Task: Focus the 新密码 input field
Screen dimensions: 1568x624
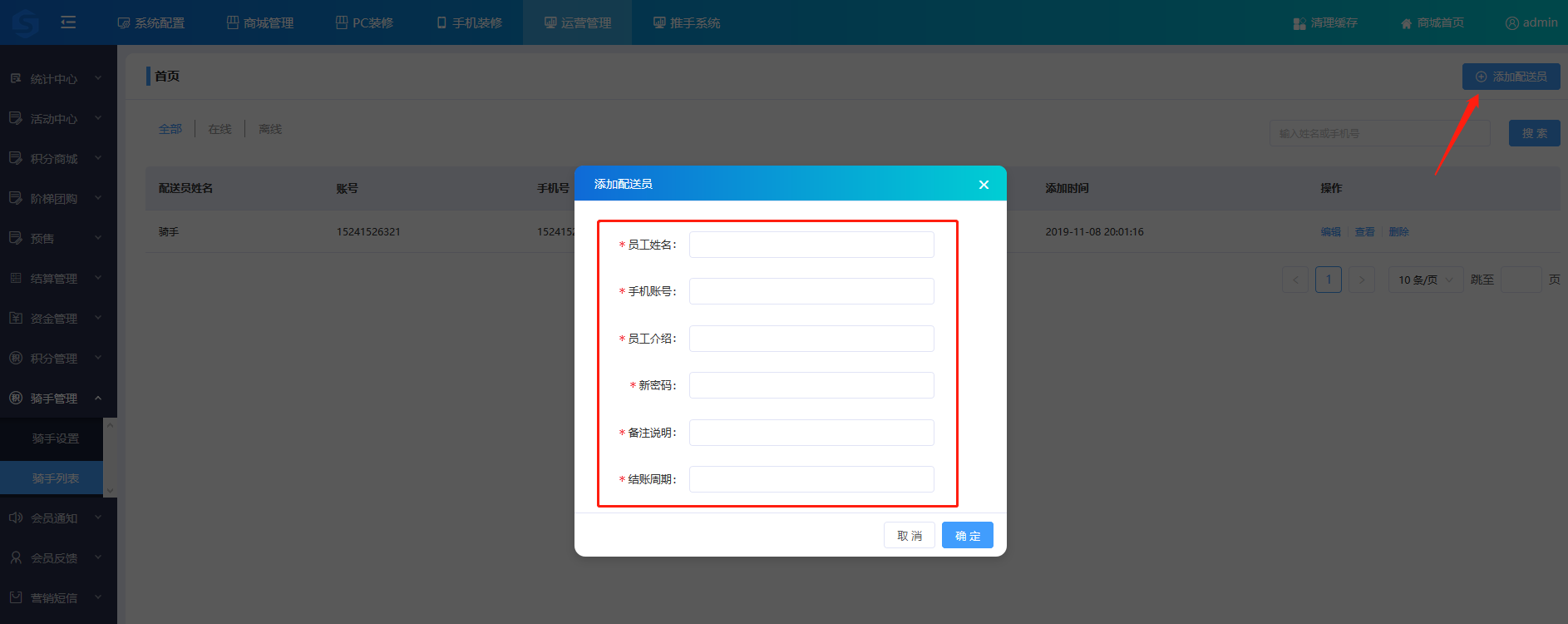Action: pyautogui.click(x=811, y=385)
